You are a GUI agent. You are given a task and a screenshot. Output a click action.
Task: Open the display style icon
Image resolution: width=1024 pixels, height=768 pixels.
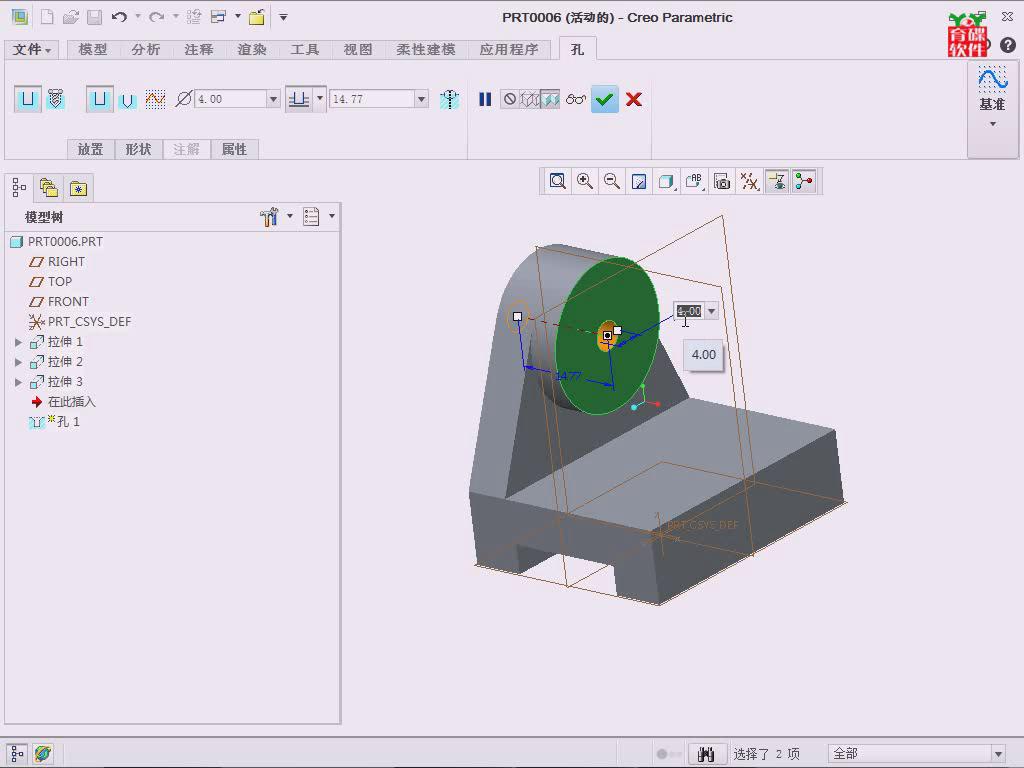[667, 182]
